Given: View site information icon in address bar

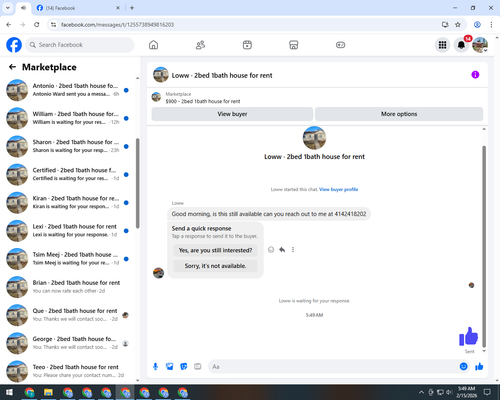Looking at the screenshot, I should [x=53, y=25].
